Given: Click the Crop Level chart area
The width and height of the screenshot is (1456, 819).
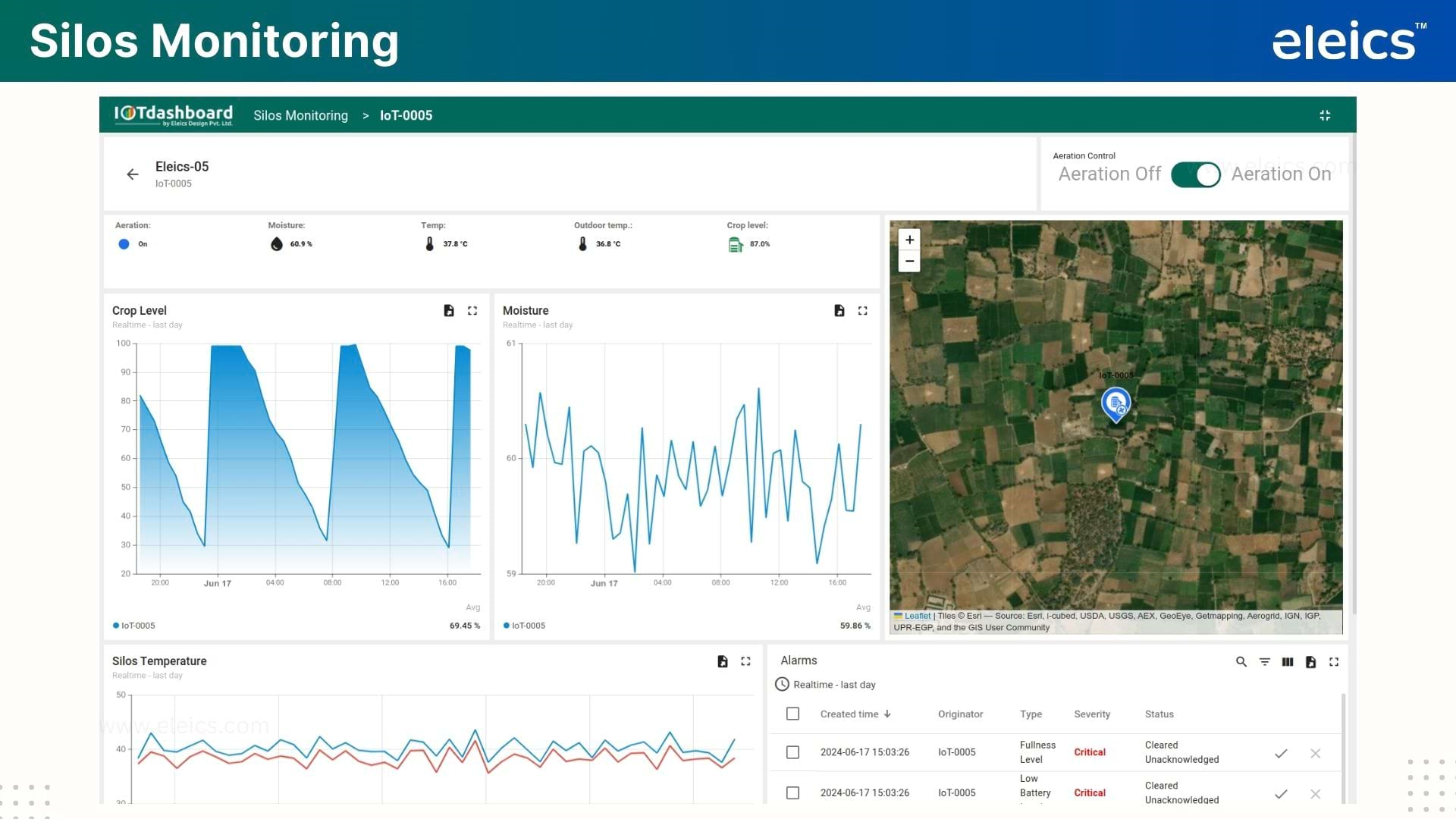Looking at the screenshot, I should coord(309,459).
